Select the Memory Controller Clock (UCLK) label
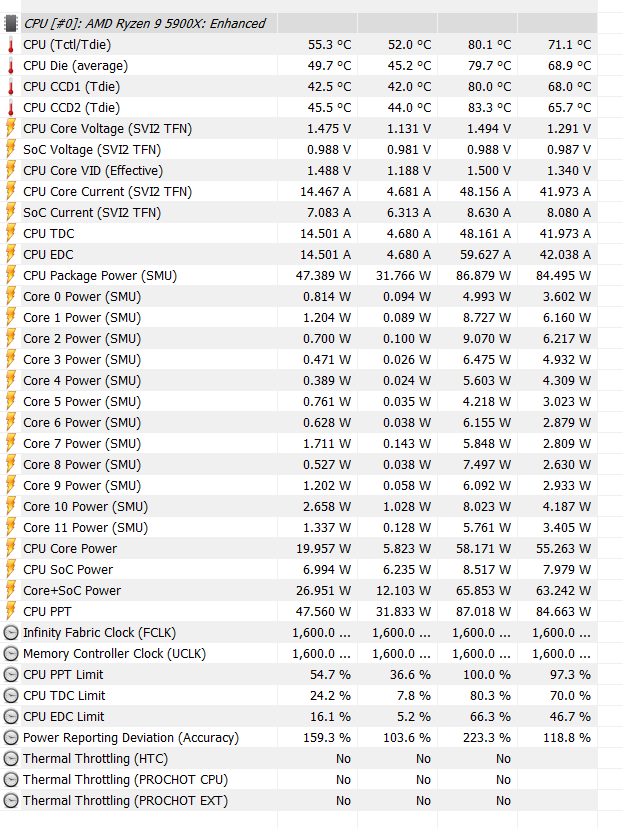The width and height of the screenshot is (623, 828). pos(114,654)
